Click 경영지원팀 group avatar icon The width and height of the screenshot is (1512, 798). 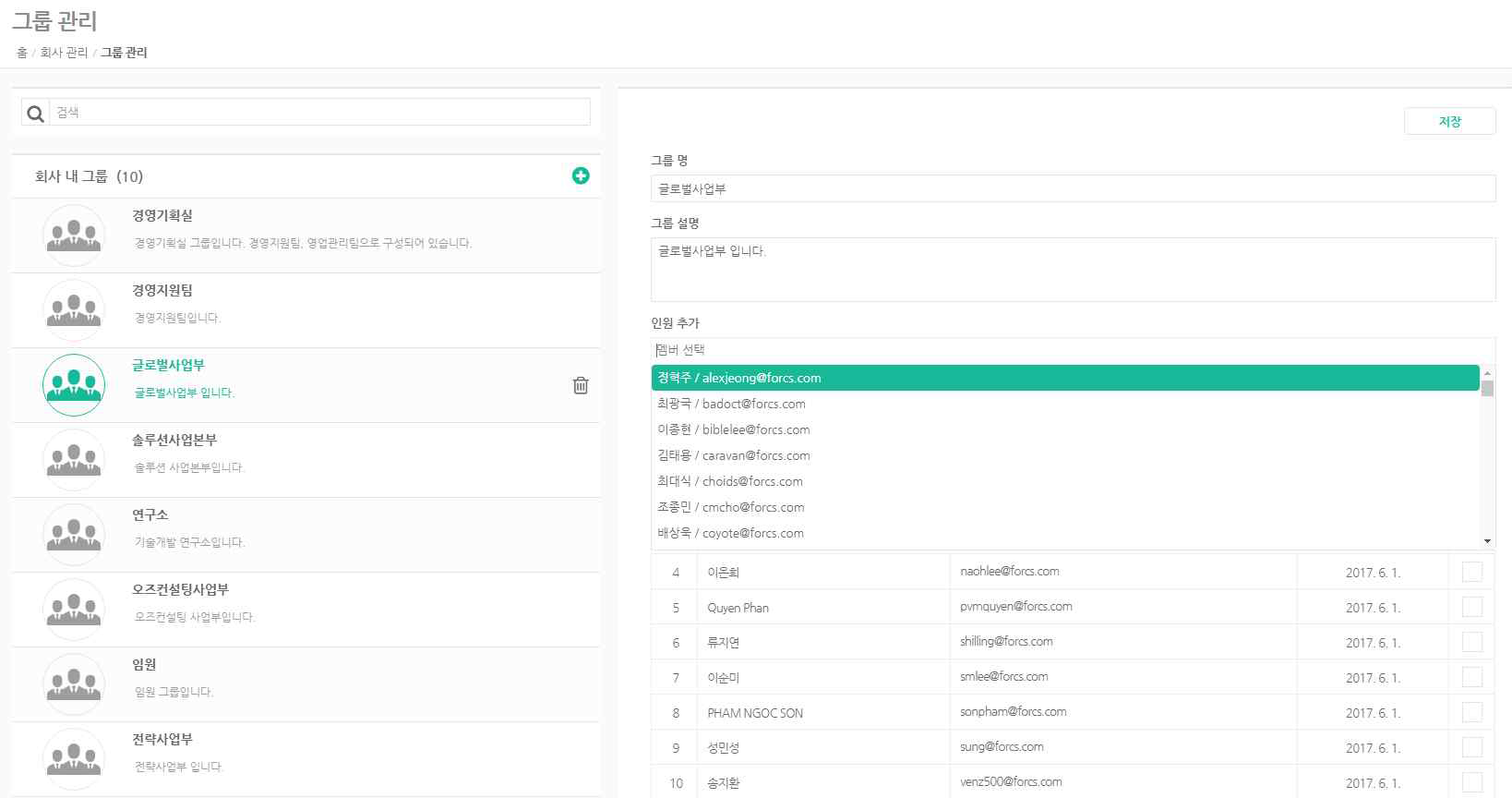click(74, 310)
